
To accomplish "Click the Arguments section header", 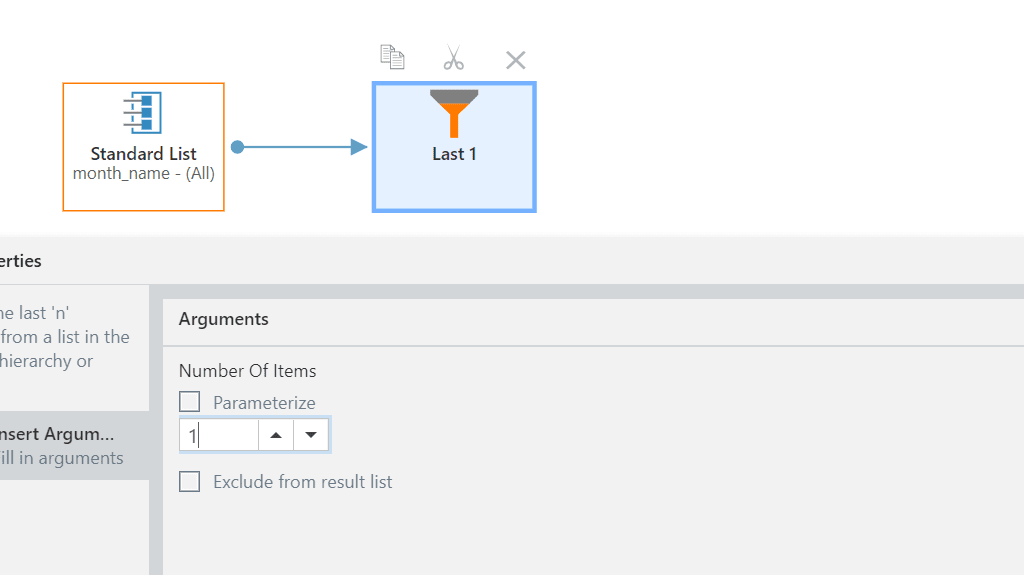I will (224, 319).
